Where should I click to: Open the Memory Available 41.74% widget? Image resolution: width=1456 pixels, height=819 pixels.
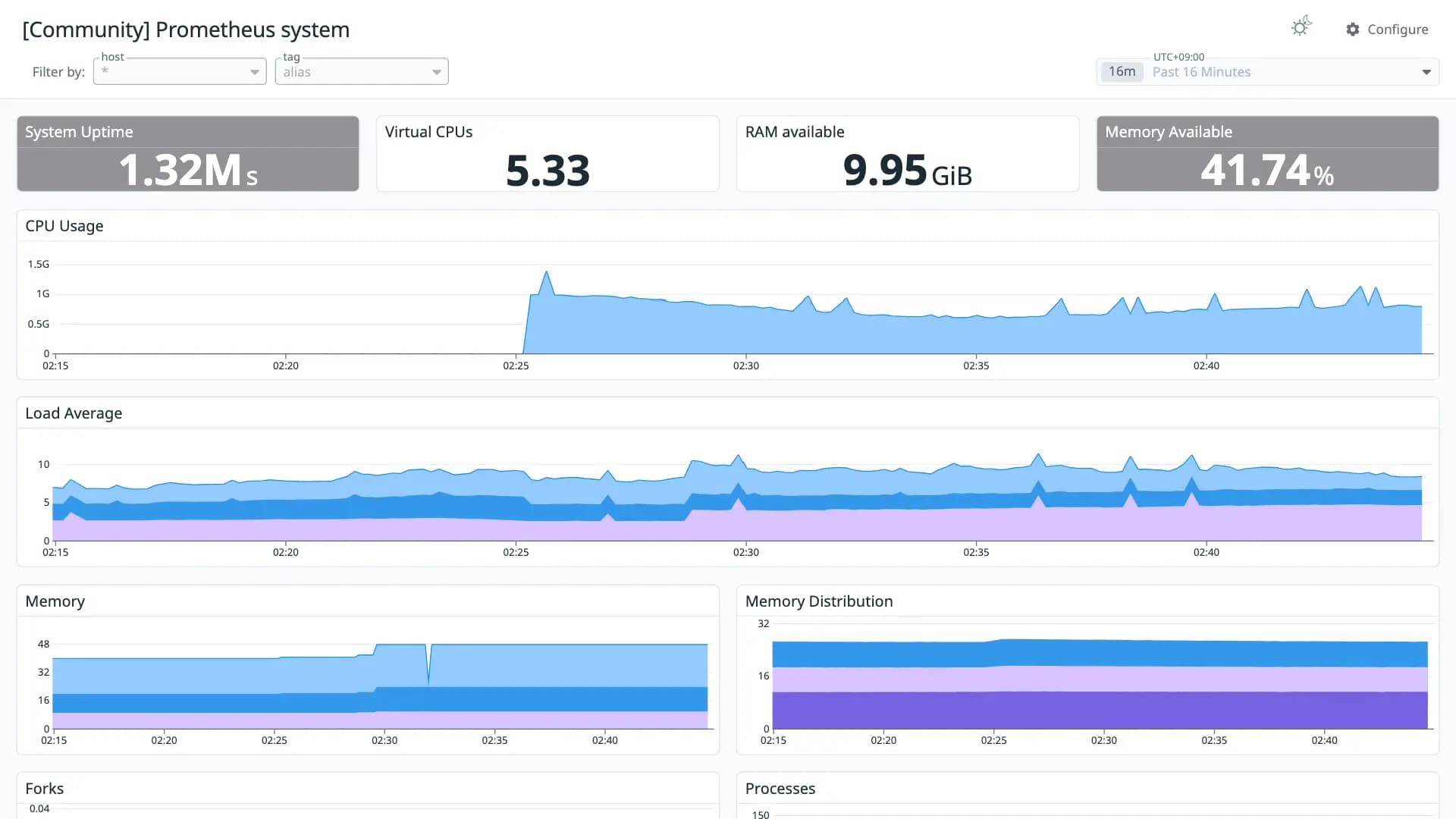tap(1267, 153)
